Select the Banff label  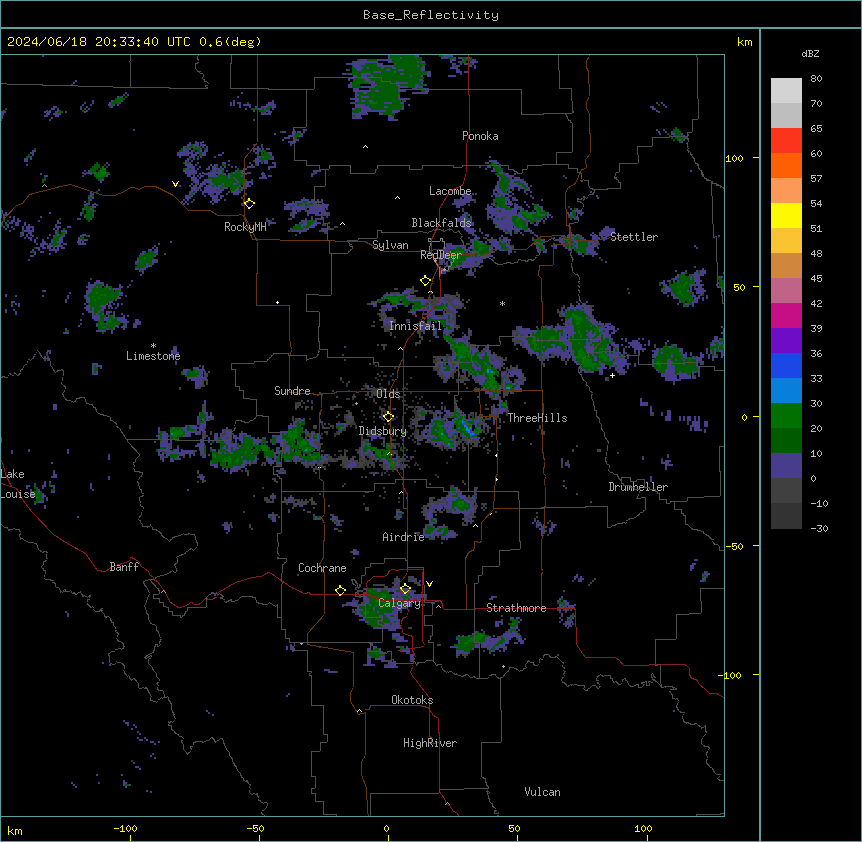[124, 567]
